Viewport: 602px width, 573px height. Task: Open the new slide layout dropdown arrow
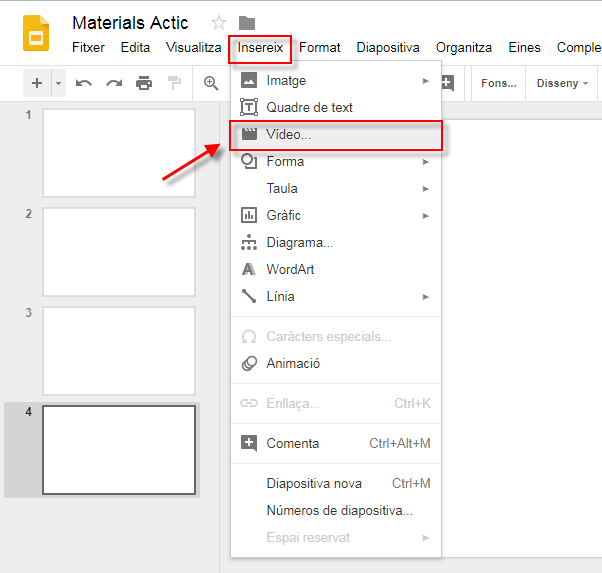58,83
